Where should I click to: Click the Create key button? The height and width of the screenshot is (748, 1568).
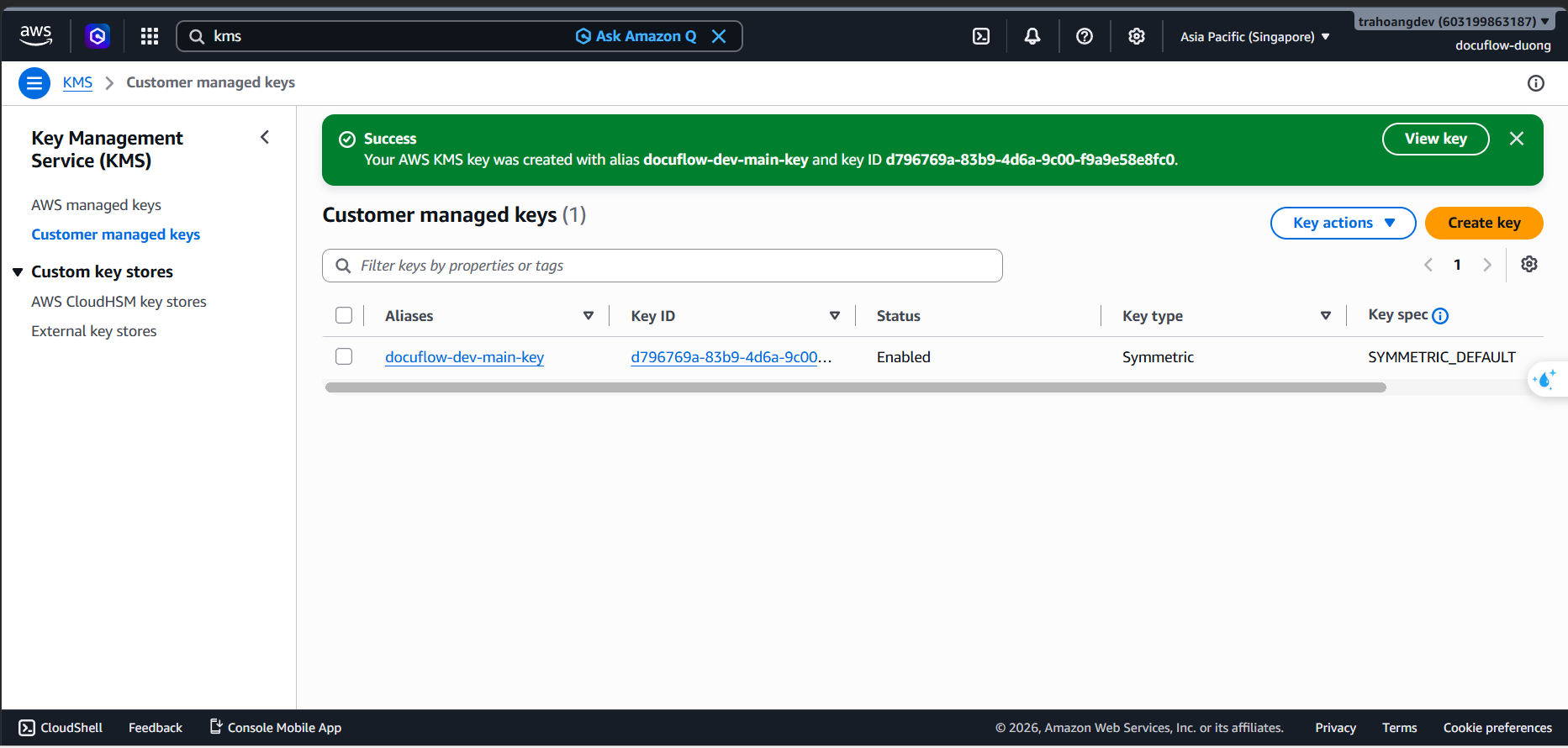pos(1484,223)
